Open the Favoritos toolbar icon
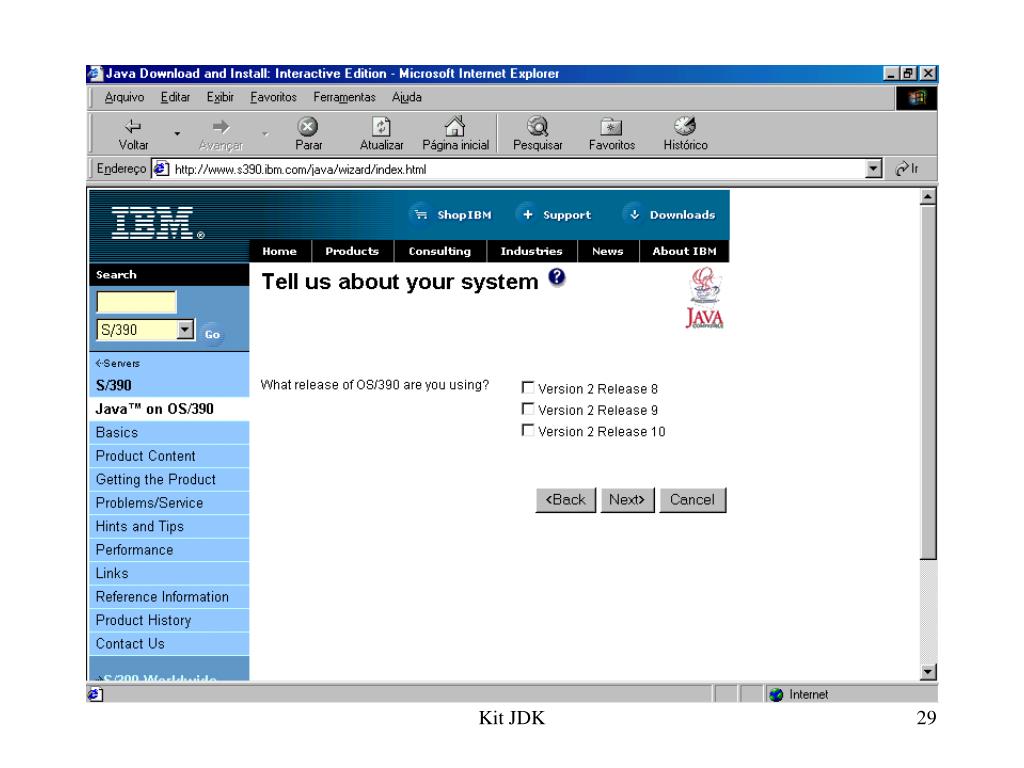Viewport: 1024px width, 768px height. pyautogui.click(x=611, y=126)
